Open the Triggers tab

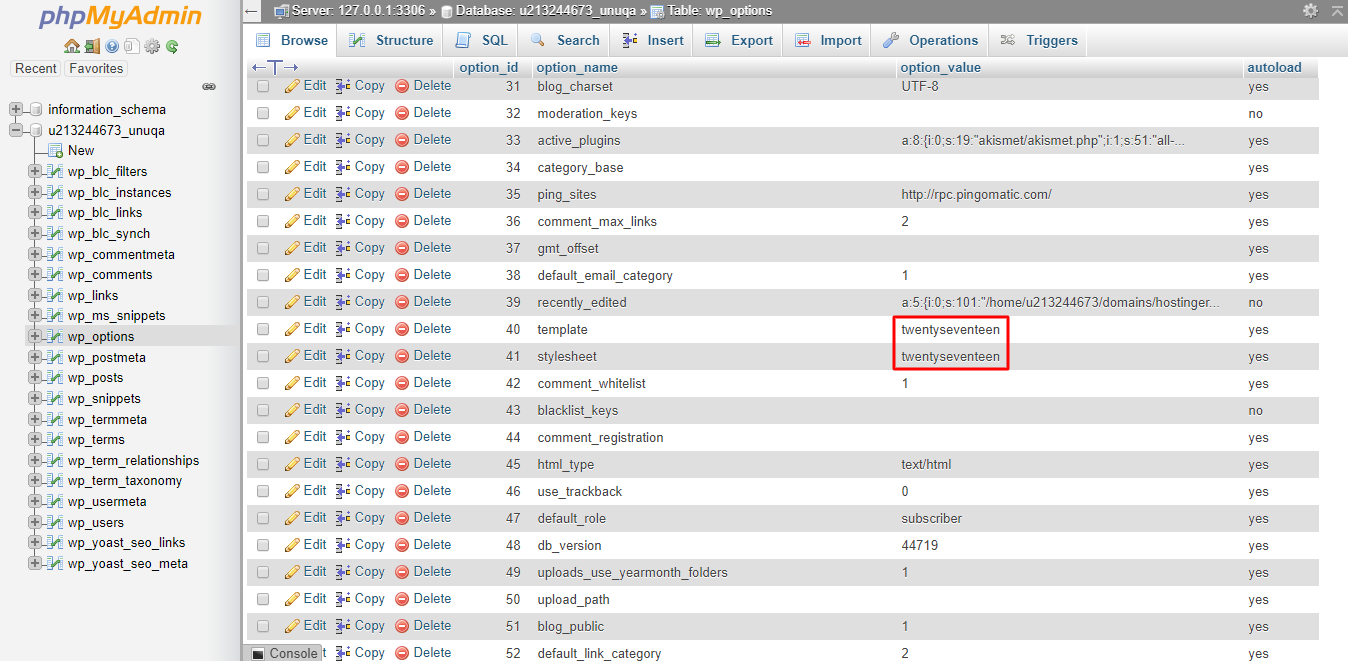[1039, 40]
